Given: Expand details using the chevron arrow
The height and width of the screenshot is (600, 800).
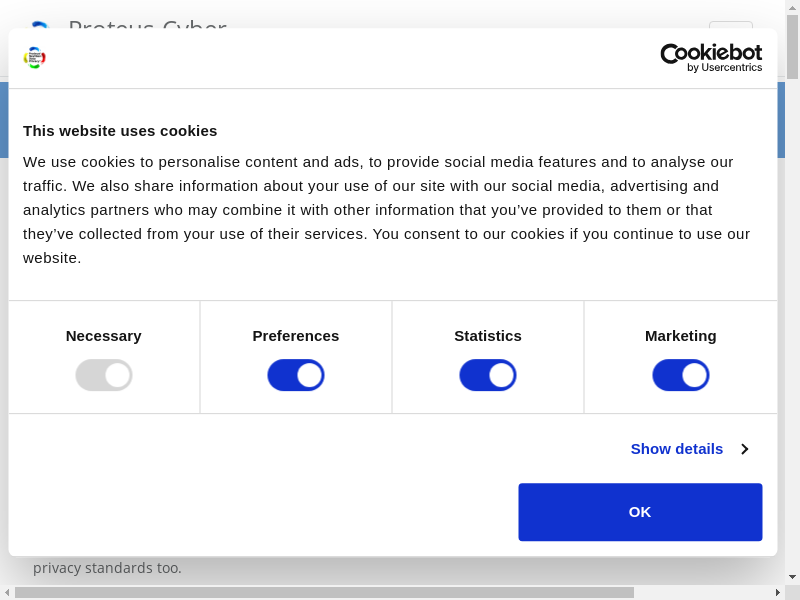Looking at the screenshot, I should (x=745, y=449).
